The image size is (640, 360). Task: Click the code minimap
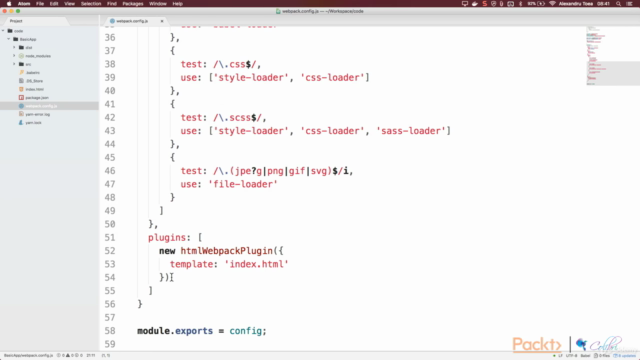(613, 56)
